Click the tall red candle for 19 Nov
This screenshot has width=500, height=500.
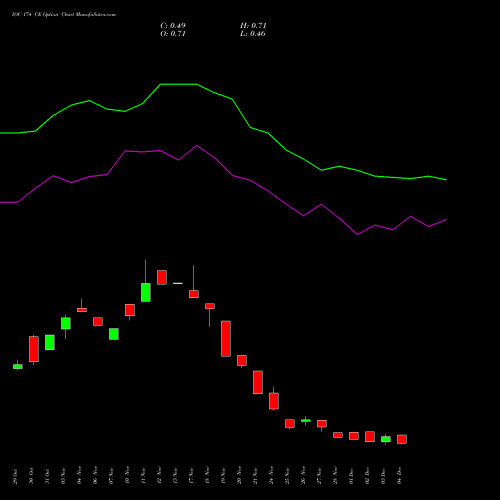[x=226, y=339]
